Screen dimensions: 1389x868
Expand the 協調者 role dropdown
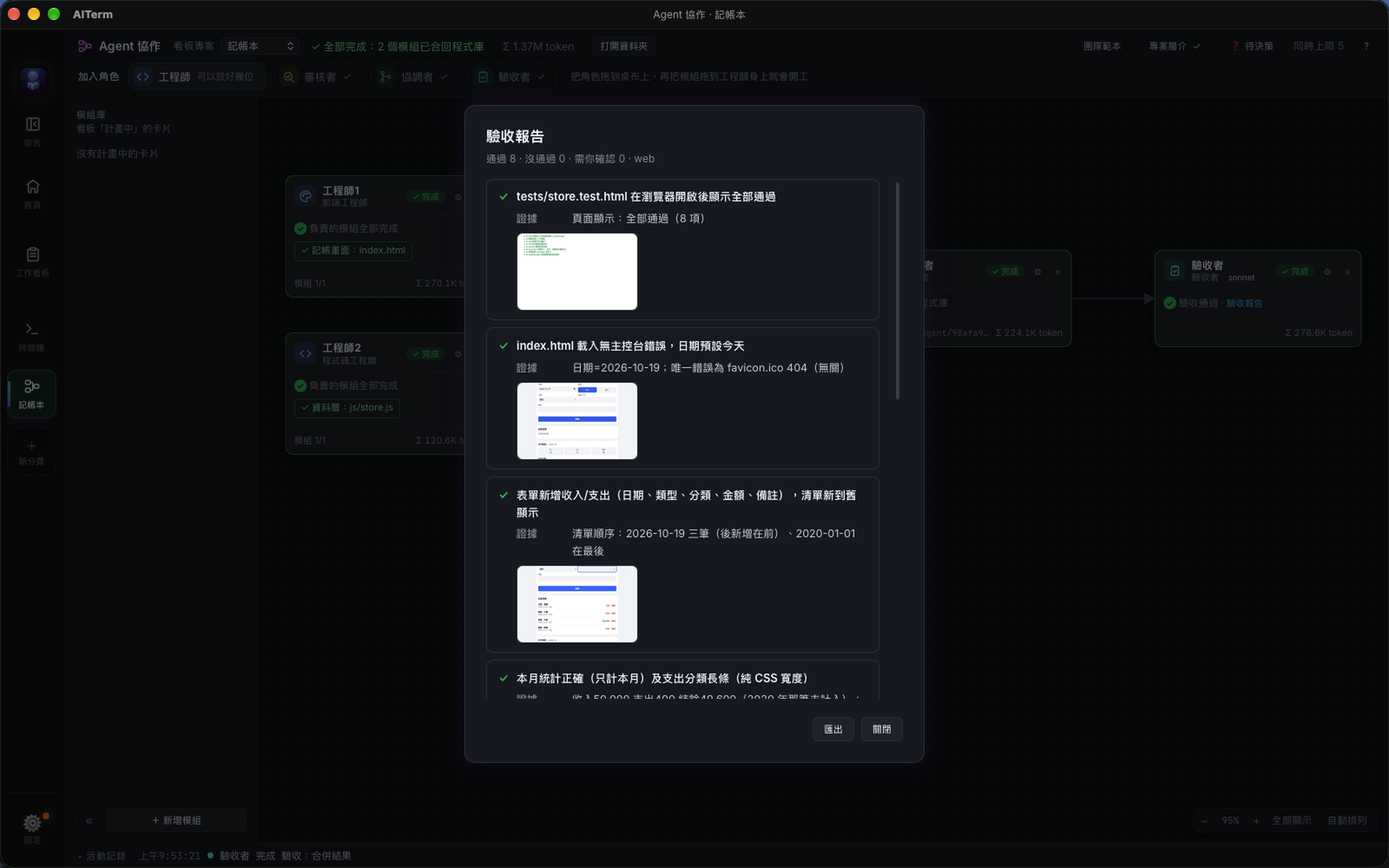tap(414, 77)
